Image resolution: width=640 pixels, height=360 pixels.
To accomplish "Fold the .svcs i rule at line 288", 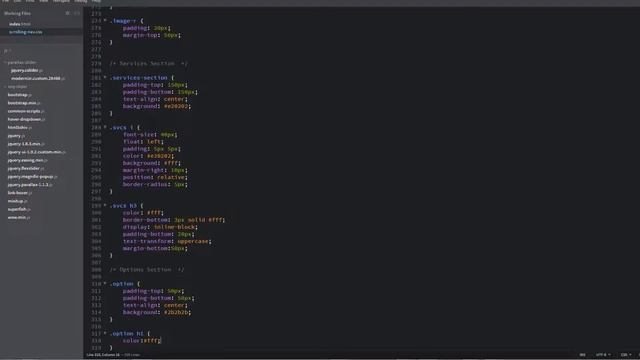I will tap(105, 127).
